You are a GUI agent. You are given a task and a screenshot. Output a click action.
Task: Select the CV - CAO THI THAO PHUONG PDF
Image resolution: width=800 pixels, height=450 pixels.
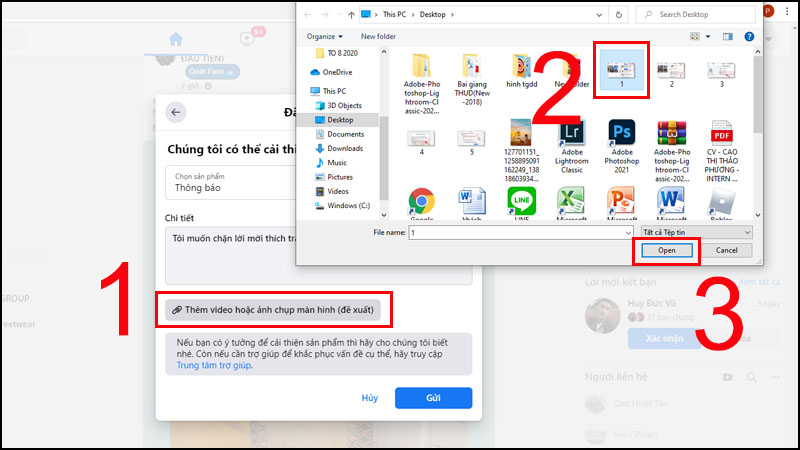(x=721, y=151)
